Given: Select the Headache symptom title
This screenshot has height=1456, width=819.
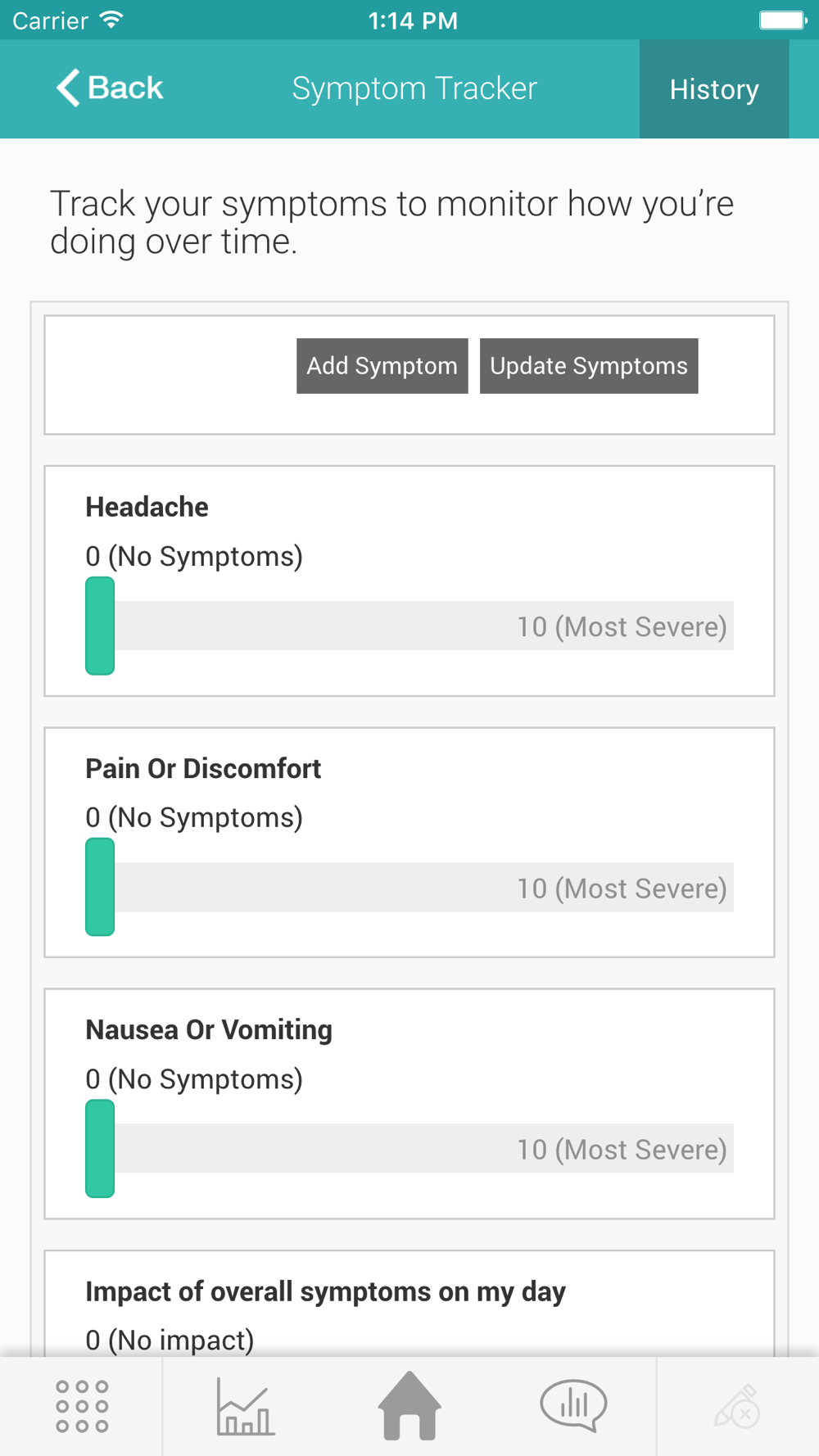Looking at the screenshot, I should click(x=147, y=507).
